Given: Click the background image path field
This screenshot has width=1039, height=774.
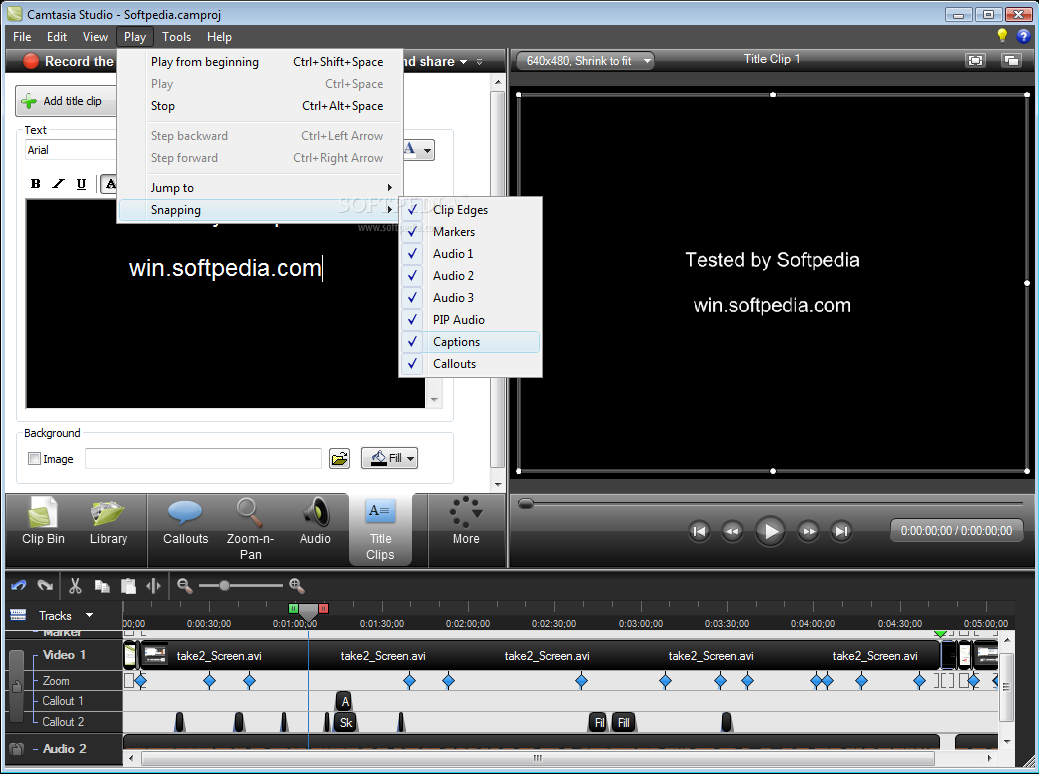Looking at the screenshot, I should (203, 459).
